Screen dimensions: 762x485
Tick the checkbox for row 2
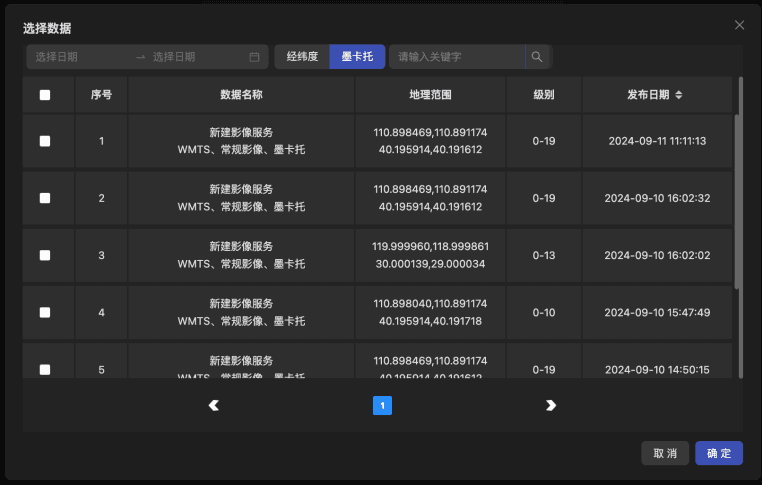[45, 198]
